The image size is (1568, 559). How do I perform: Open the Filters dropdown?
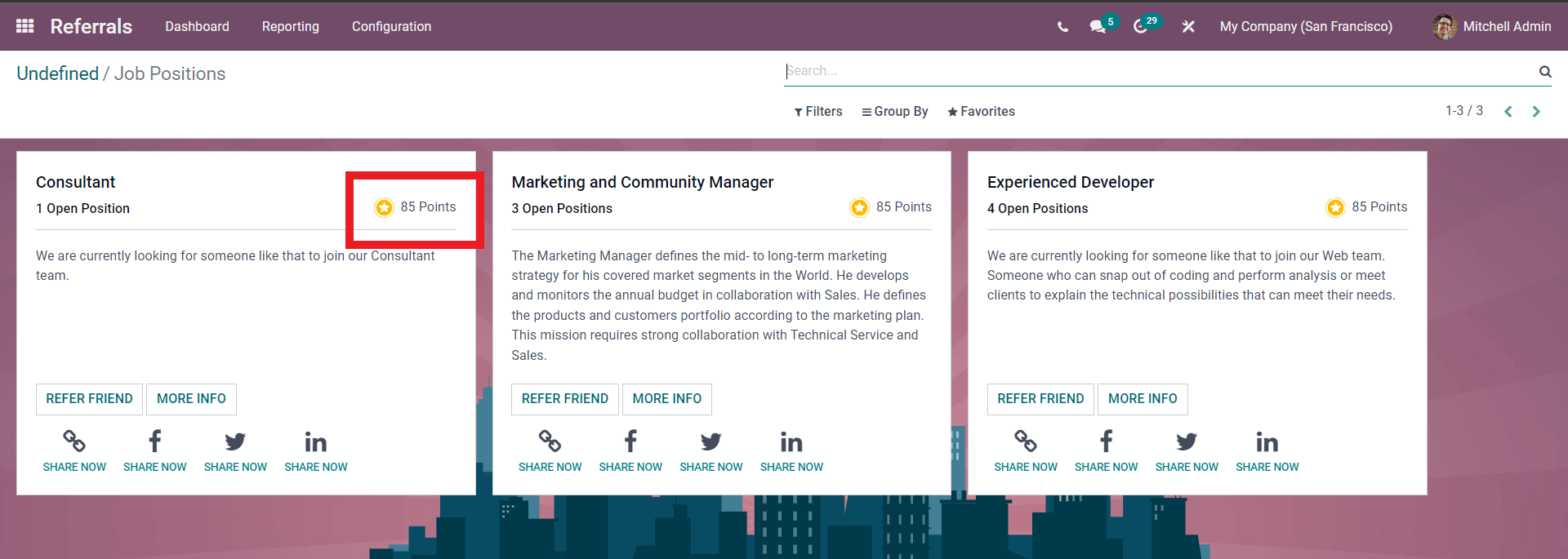click(818, 112)
